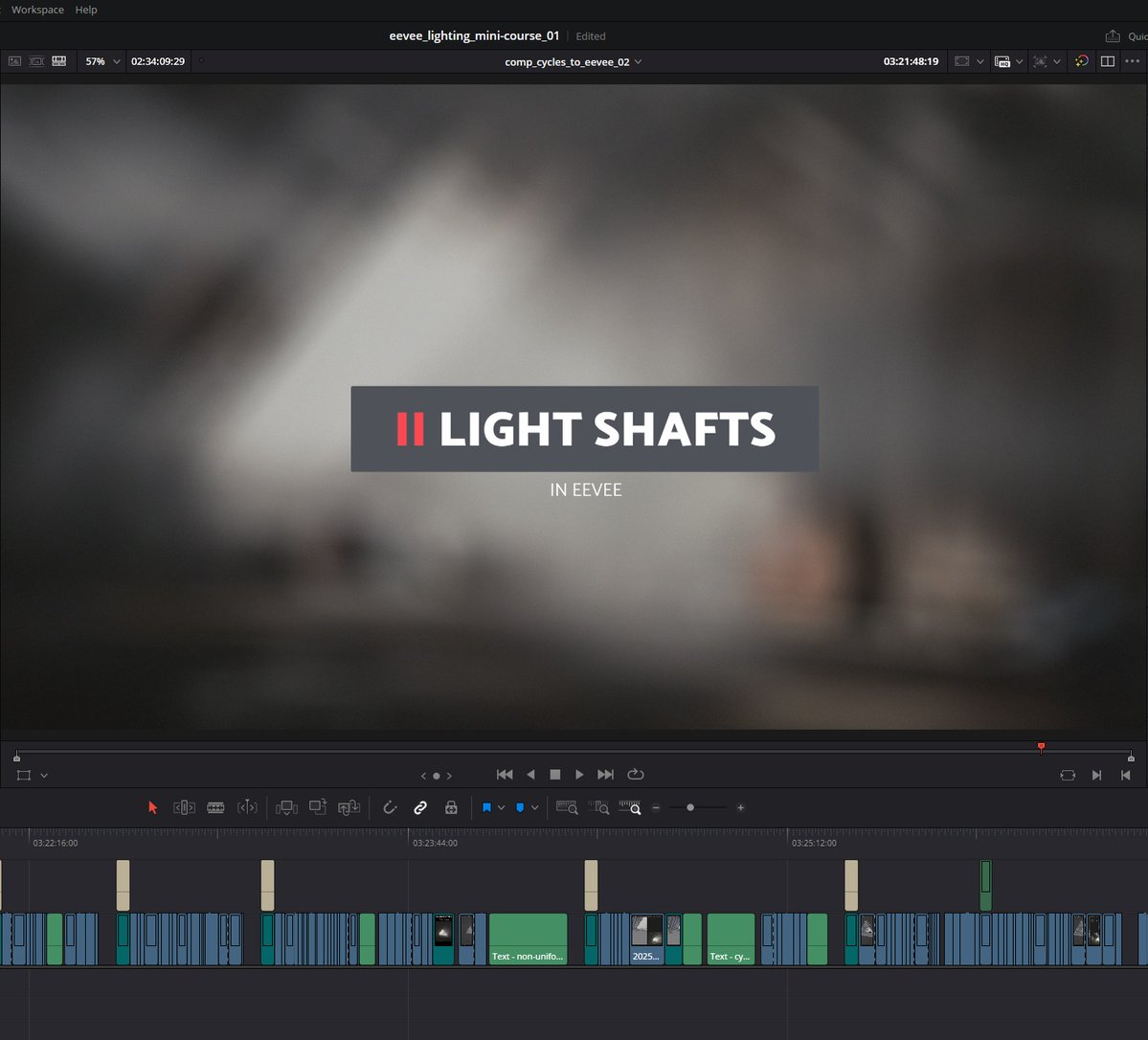Toggle timeline Snapping magnet icon
Screen dimensions: 1148x1040
[390, 808]
